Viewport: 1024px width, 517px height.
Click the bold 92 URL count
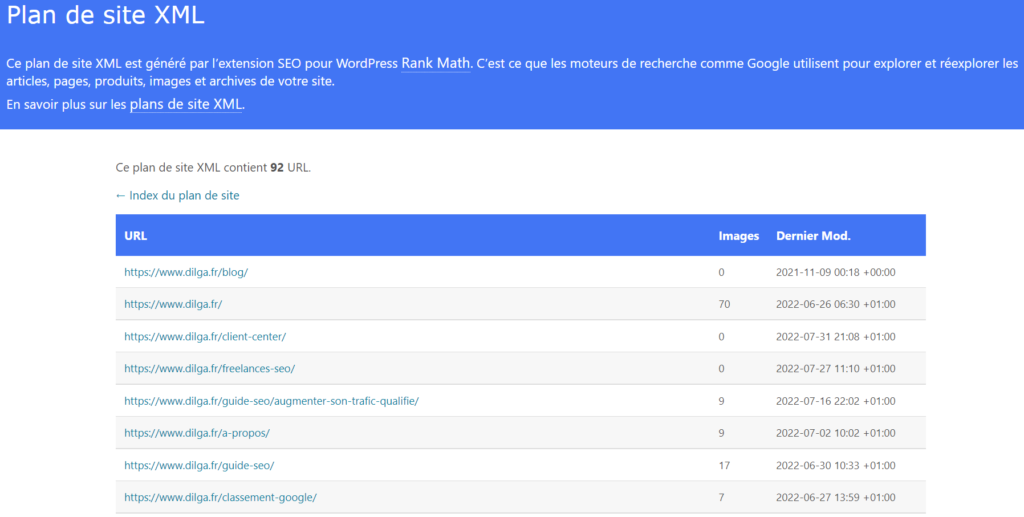click(x=277, y=167)
